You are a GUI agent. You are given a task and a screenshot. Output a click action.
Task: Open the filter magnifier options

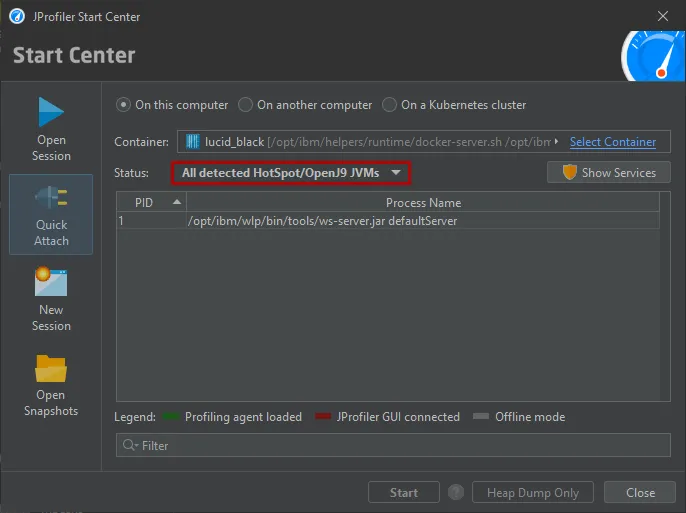pos(130,445)
